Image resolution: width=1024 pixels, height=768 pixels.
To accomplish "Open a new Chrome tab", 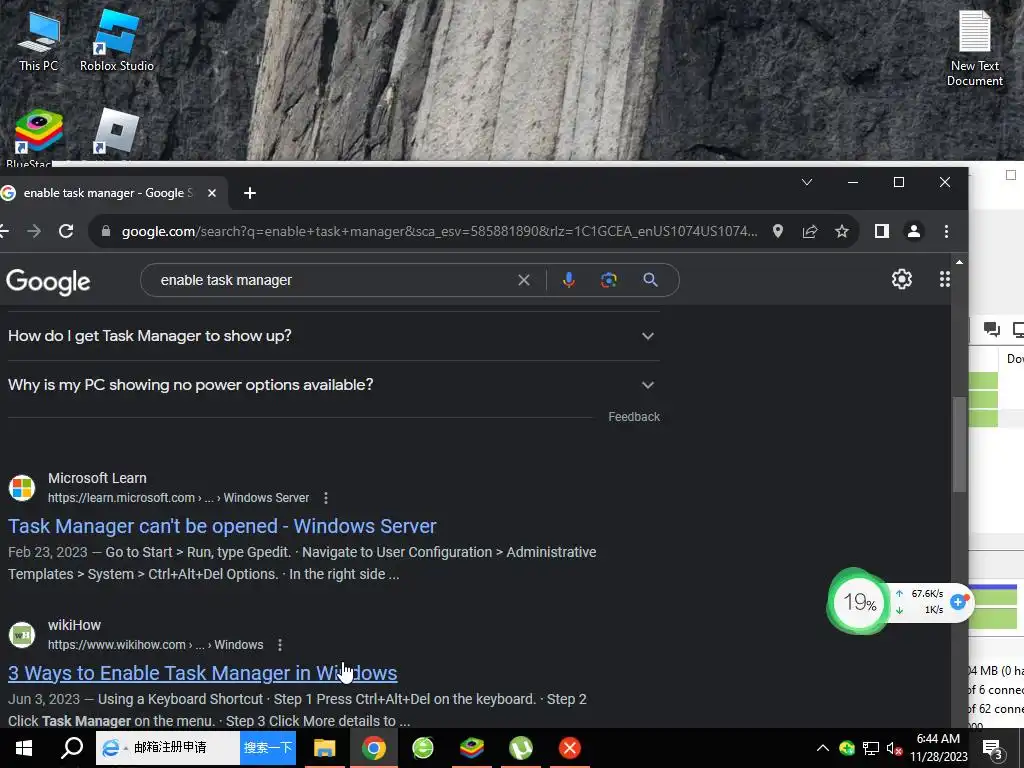I will (x=249, y=193).
